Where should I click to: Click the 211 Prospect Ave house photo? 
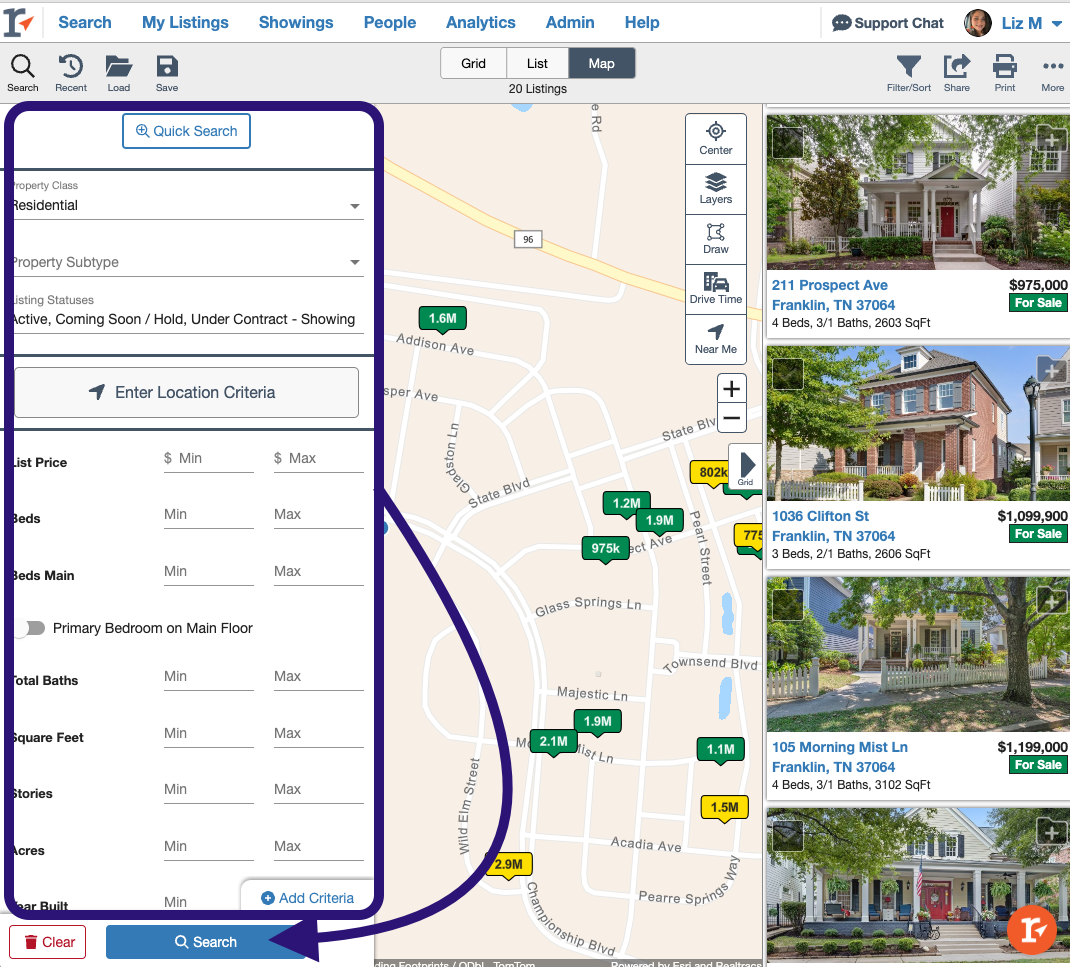coord(918,192)
